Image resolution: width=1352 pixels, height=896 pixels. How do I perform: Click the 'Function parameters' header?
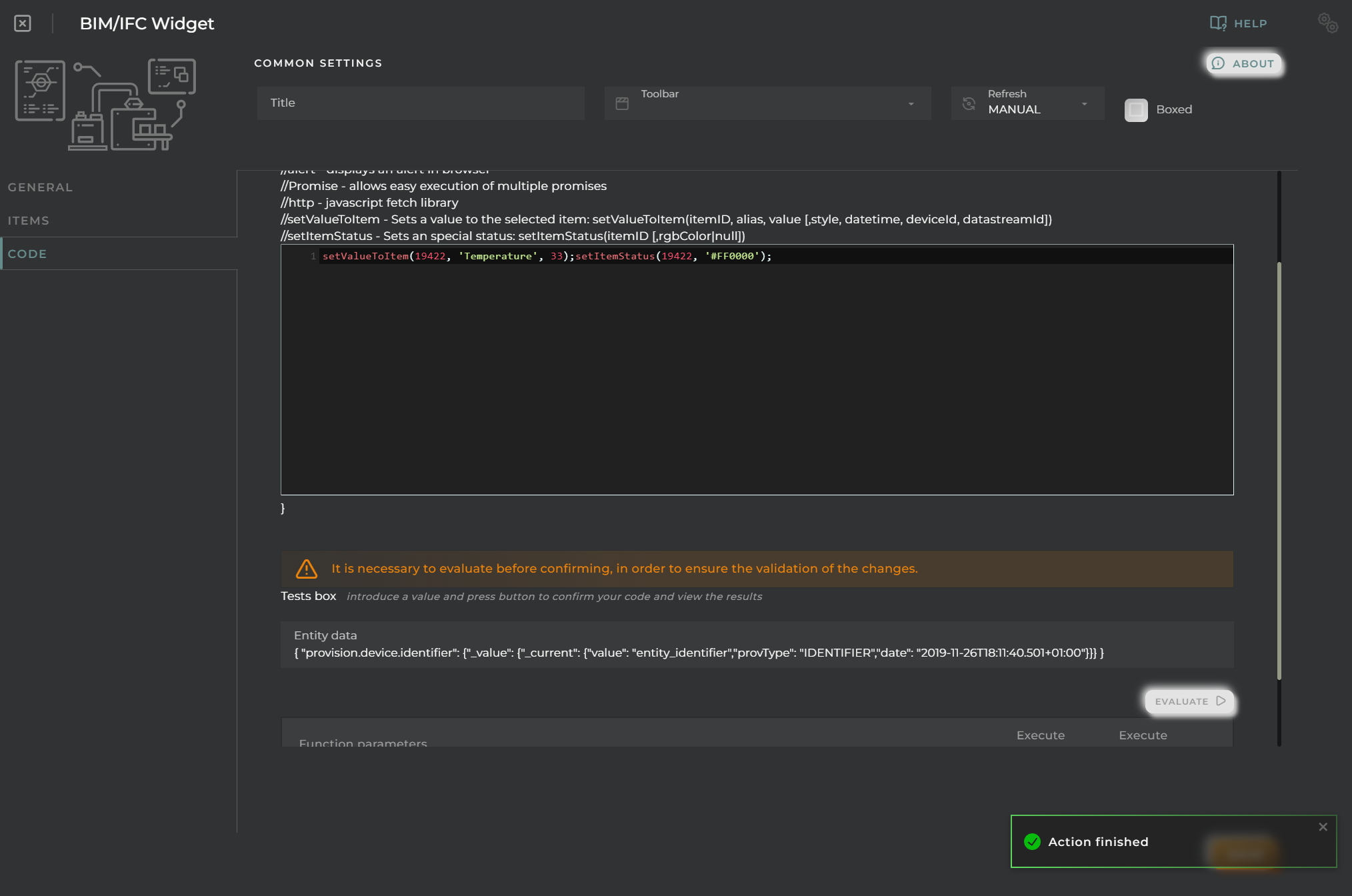tap(363, 743)
